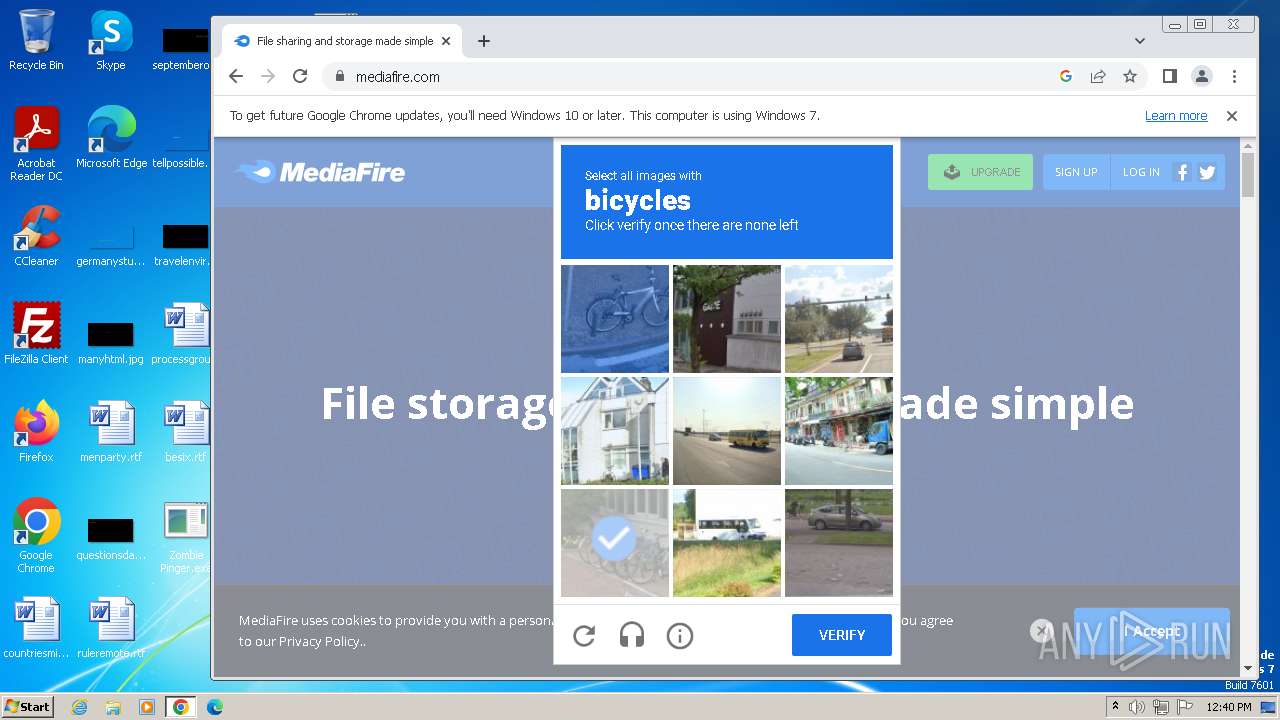Open the Windows Start menu
Image resolution: width=1280 pixels, height=720 pixels.
tap(27, 706)
